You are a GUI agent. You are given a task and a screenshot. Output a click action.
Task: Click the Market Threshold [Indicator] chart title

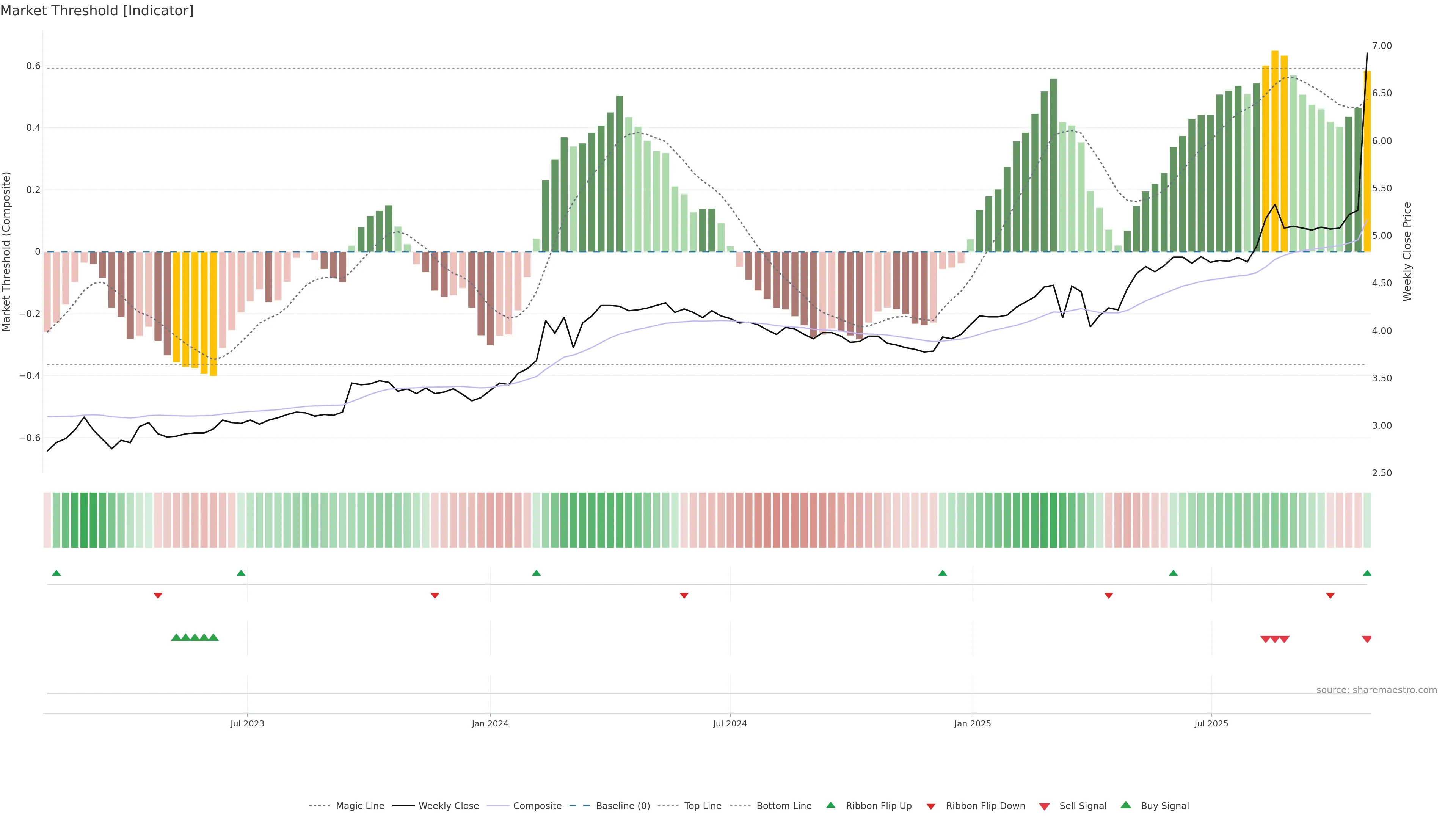97,10
